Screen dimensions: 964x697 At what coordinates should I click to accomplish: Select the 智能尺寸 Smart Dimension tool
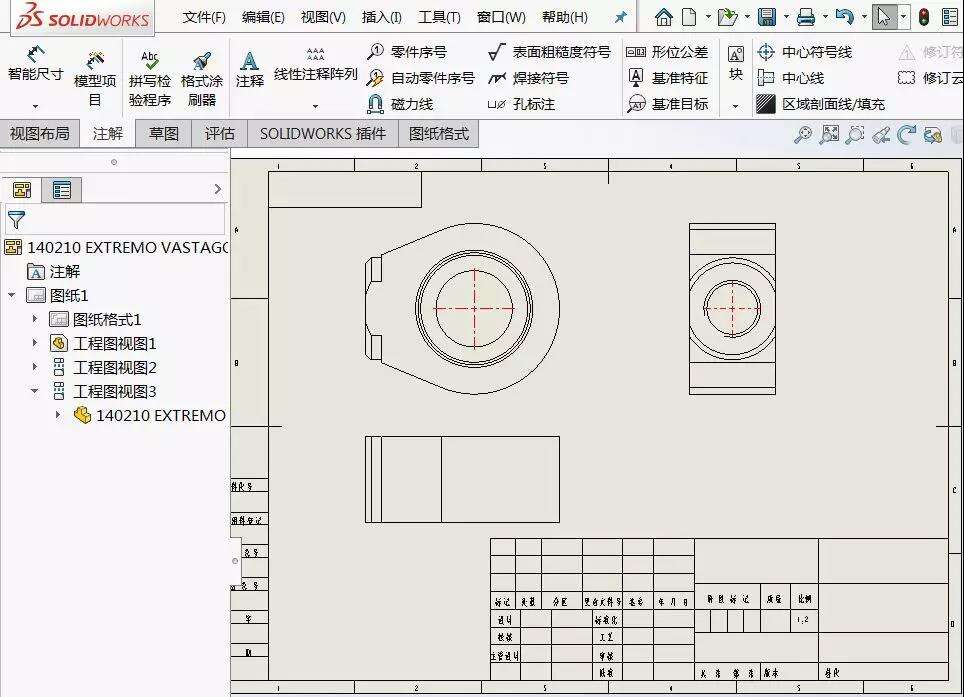(33, 60)
